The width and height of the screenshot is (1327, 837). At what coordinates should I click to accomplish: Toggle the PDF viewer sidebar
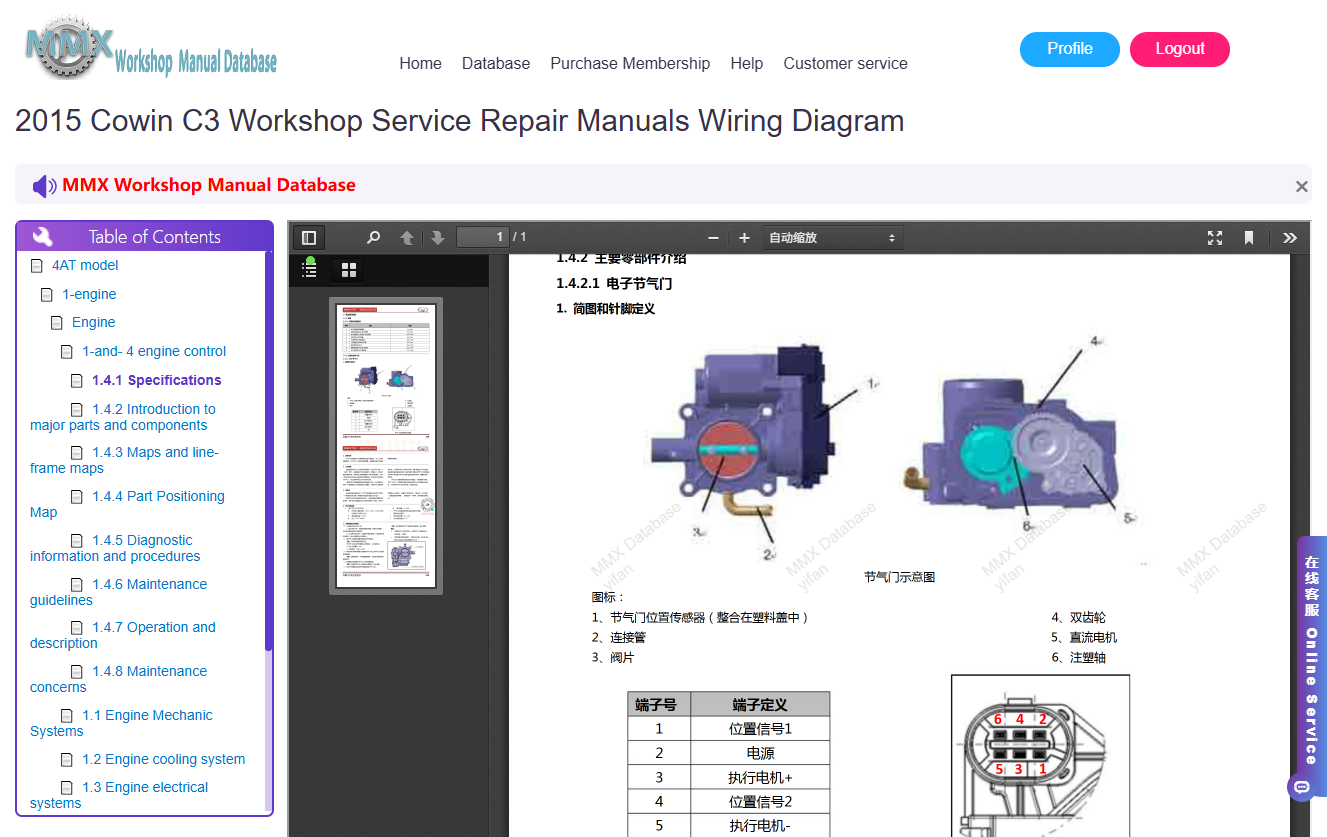309,238
